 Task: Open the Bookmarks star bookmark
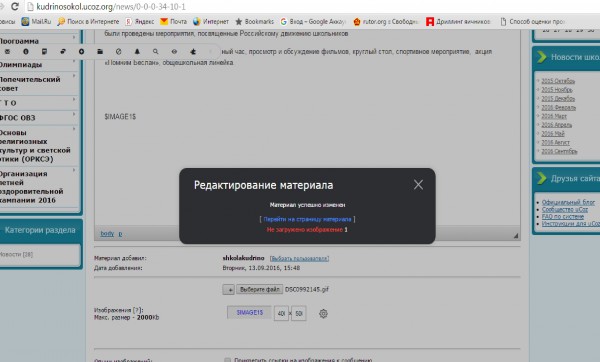254,21
